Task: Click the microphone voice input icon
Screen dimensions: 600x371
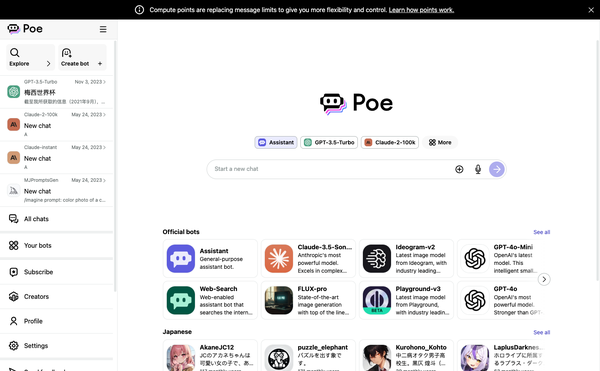Action: tap(478, 169)
